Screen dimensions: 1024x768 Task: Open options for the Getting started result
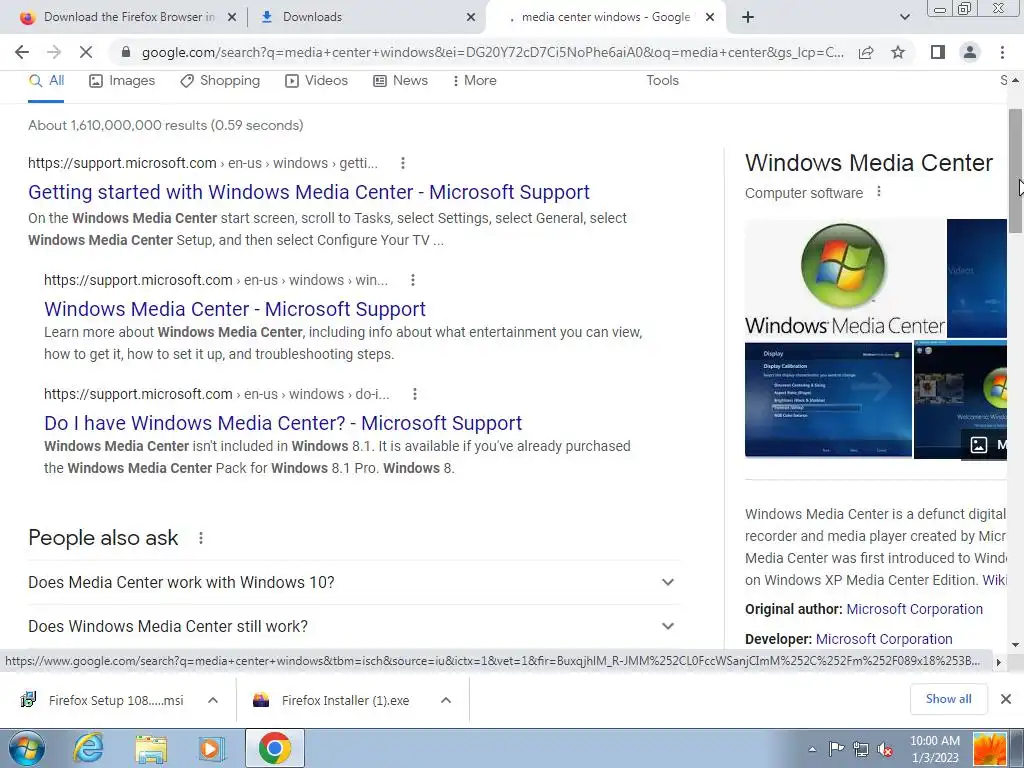[x=403, y=163]
